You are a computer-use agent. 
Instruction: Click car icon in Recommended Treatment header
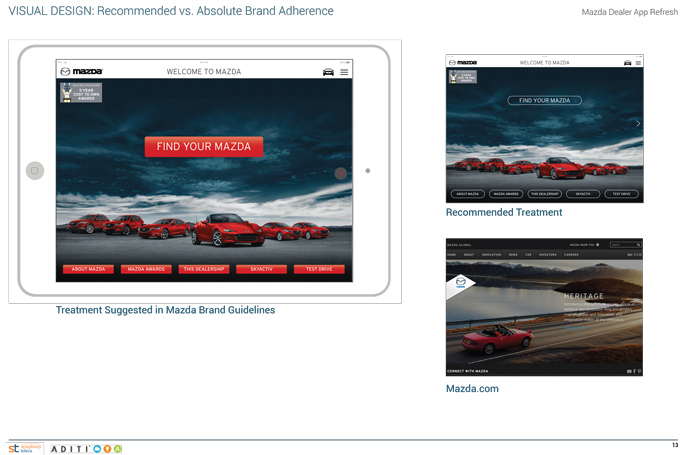(x=627, y=63)
